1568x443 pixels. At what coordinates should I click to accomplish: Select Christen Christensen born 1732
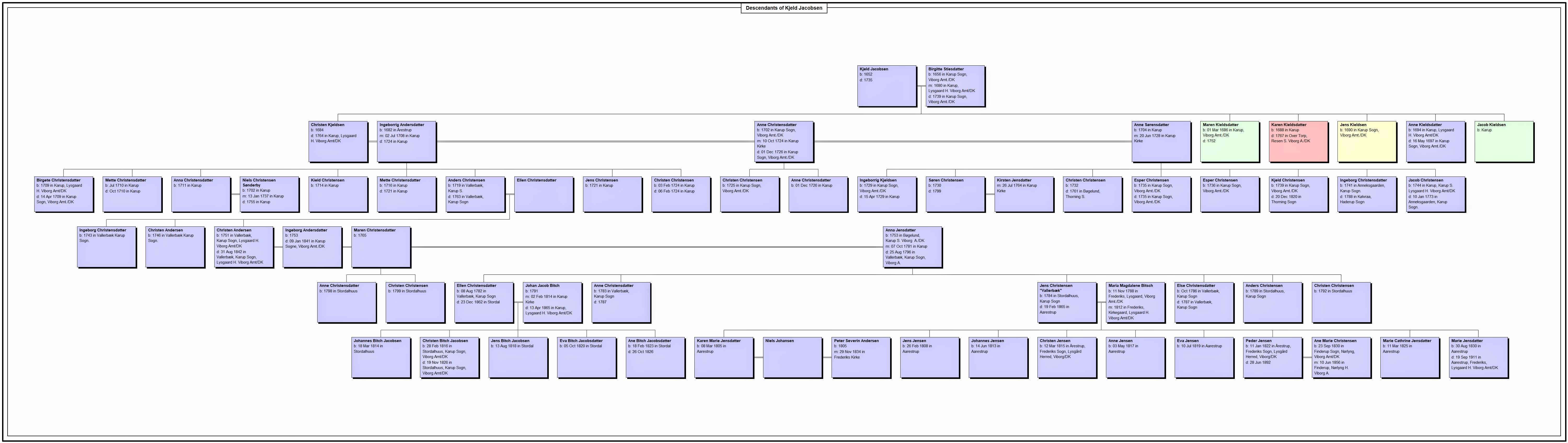pyautogui.click(x=1093, y=194)
